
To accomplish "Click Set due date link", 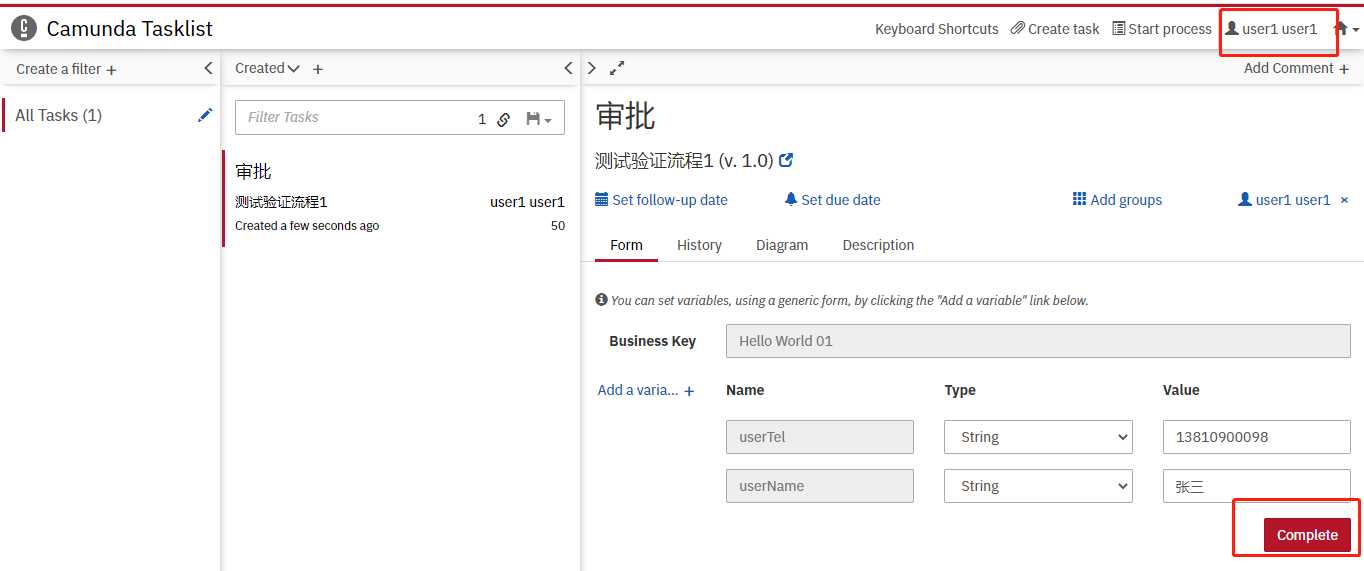I will [x=832, y=200].
